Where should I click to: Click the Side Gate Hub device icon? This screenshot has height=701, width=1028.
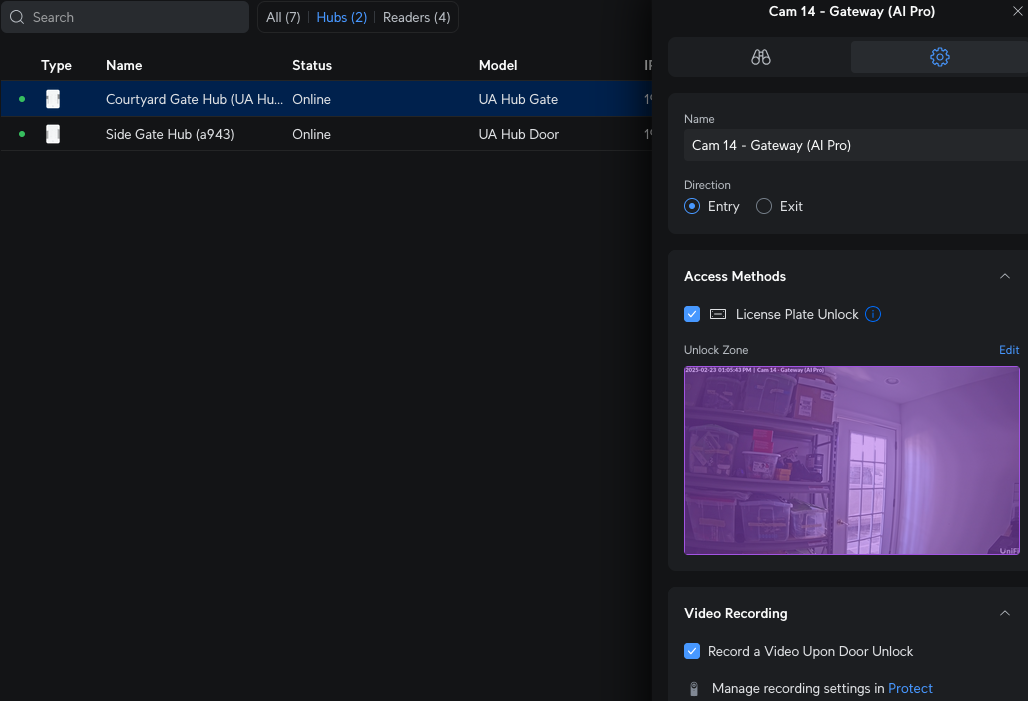[53, 134]
